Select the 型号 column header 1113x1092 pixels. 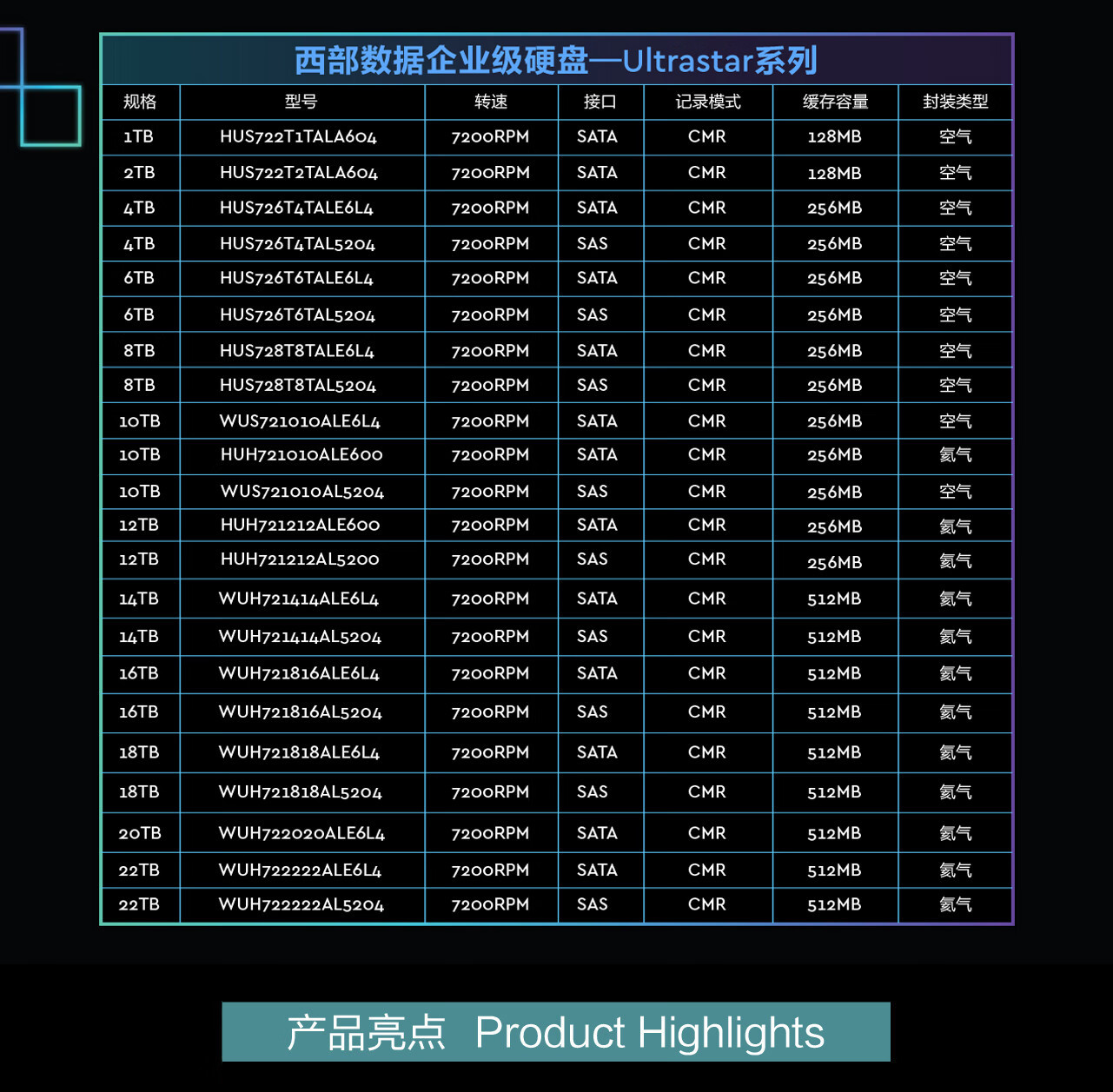click(x=301, y=102)
